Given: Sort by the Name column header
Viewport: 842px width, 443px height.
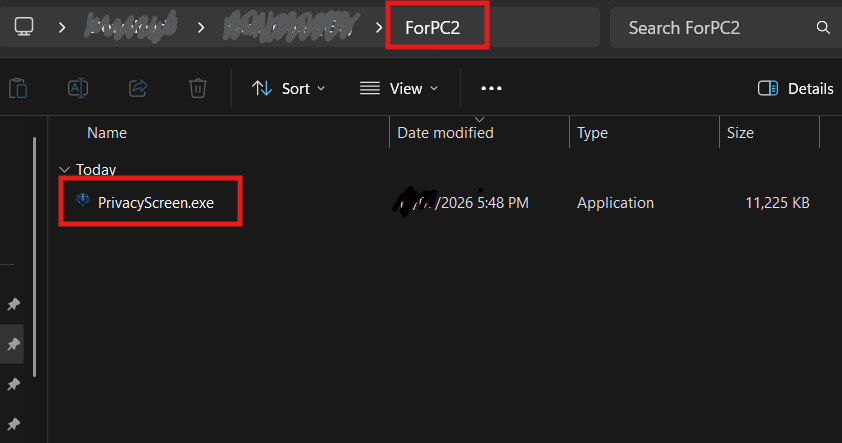Looking at the screenshot, I should [x=107, y=133].
